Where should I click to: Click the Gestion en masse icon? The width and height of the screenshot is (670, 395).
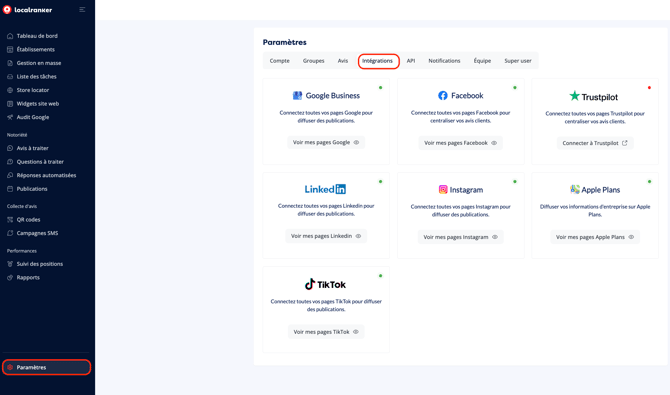(10, 63)
